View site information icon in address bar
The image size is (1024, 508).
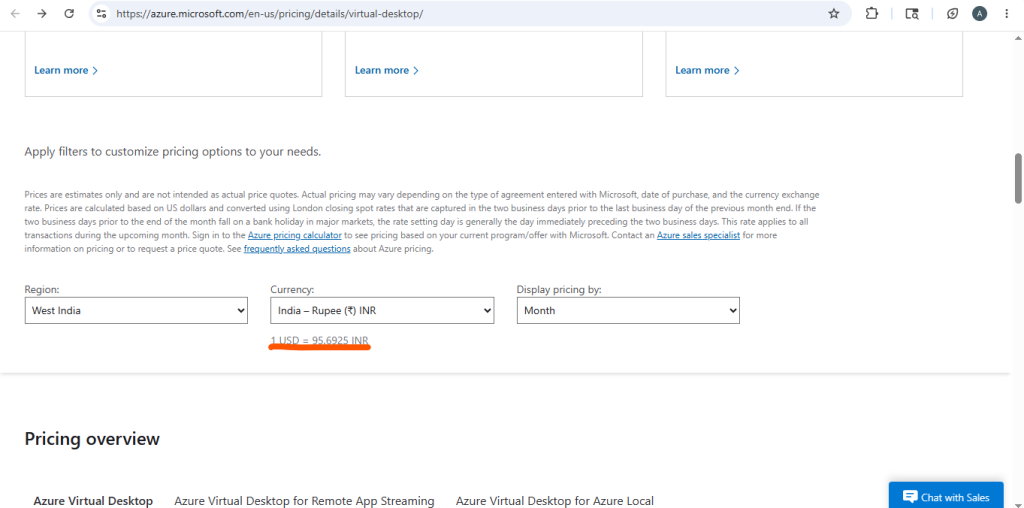pyautogui.click(x=101, y=14)
